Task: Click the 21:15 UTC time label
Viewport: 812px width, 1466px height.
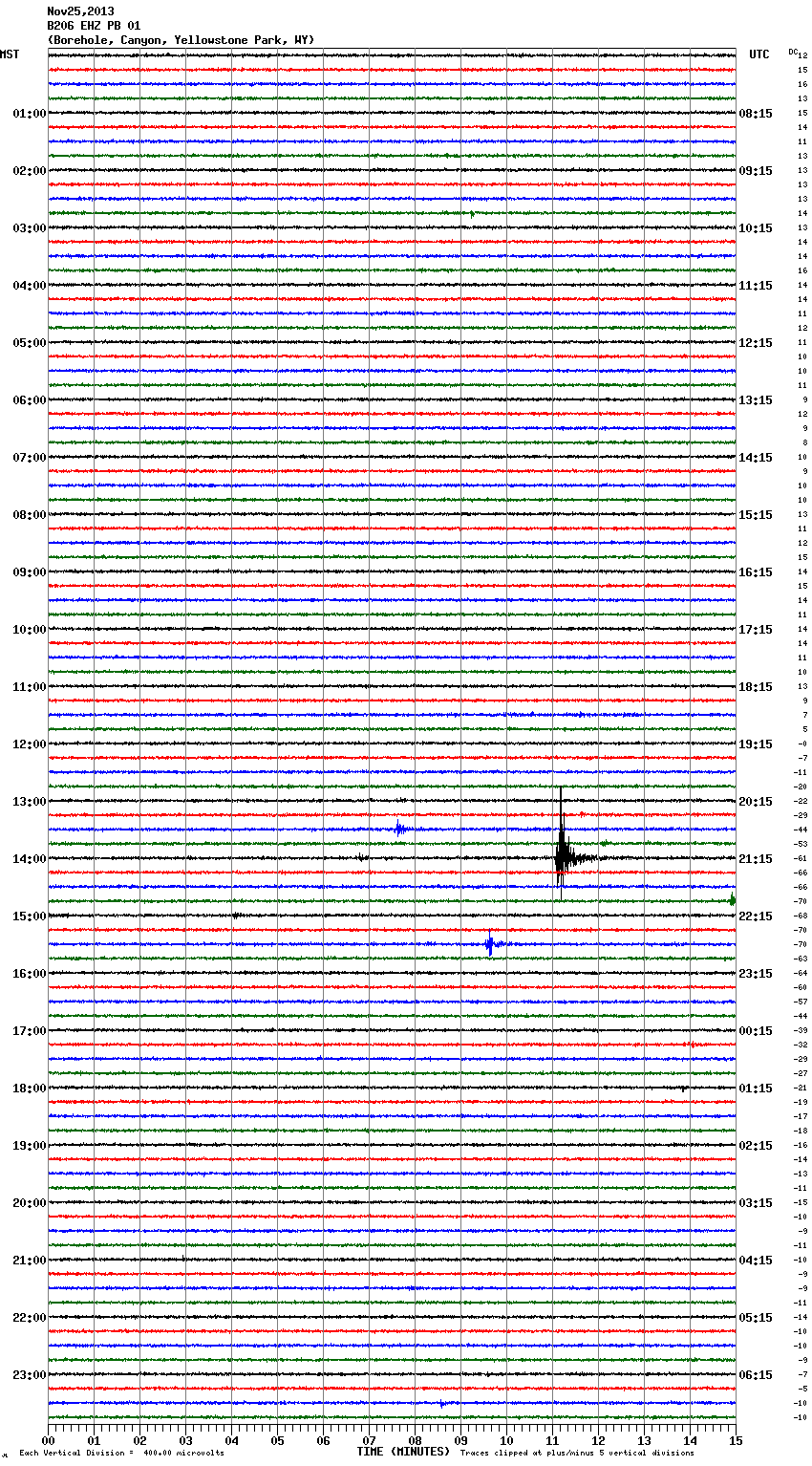Action: coord(756,859)
